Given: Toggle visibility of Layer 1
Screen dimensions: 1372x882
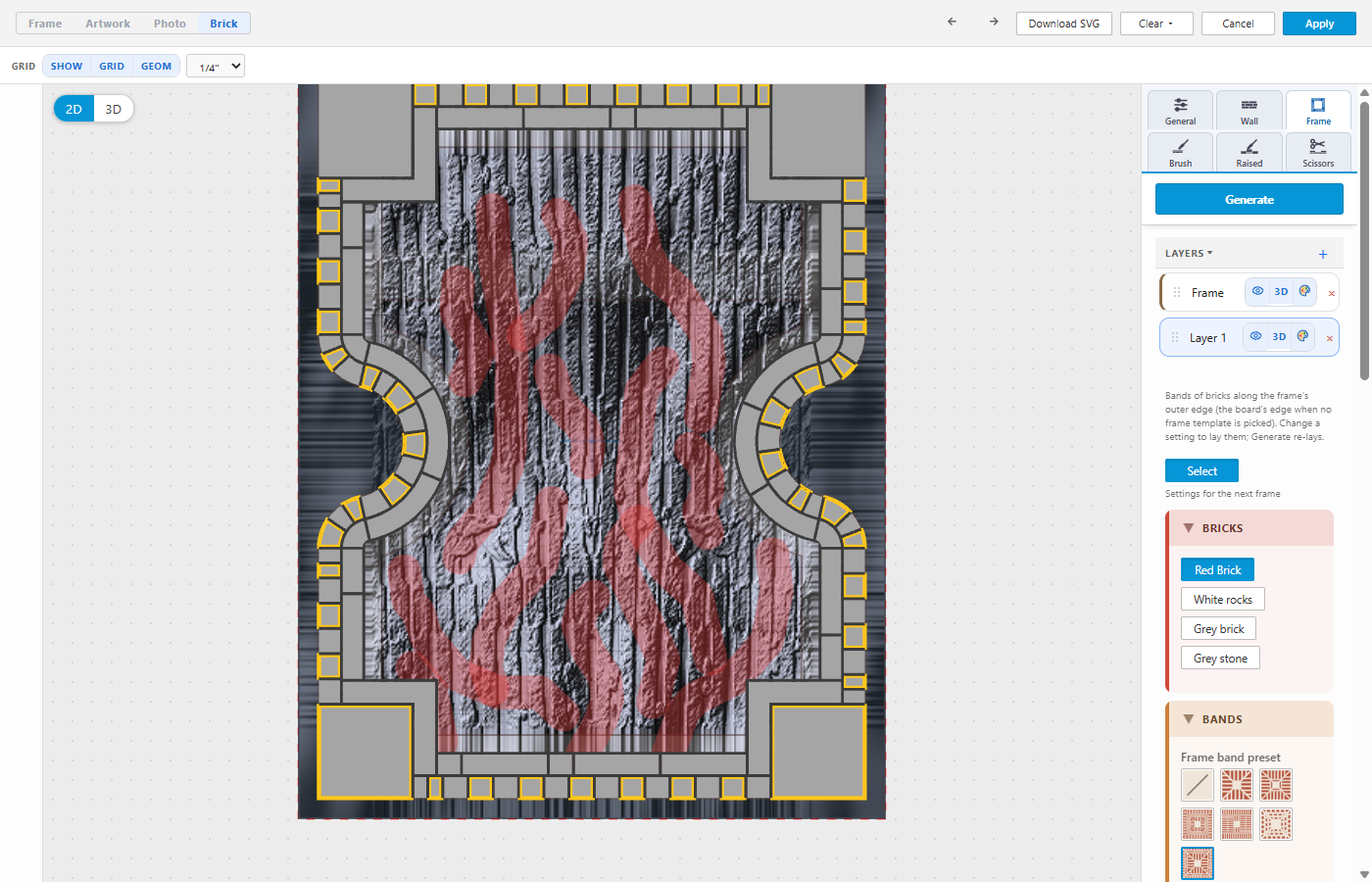Looking at the screenshot, I should coord(1255,336).
